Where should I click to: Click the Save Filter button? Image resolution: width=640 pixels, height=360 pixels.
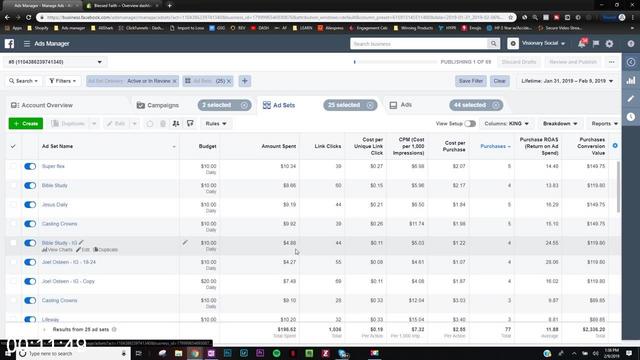click(x=471, y=81)
